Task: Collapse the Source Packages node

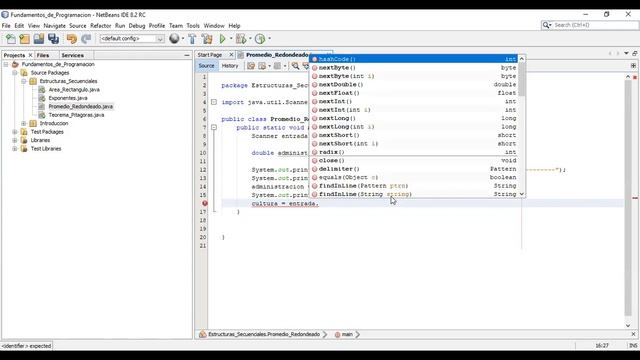Action: point(15,73)
